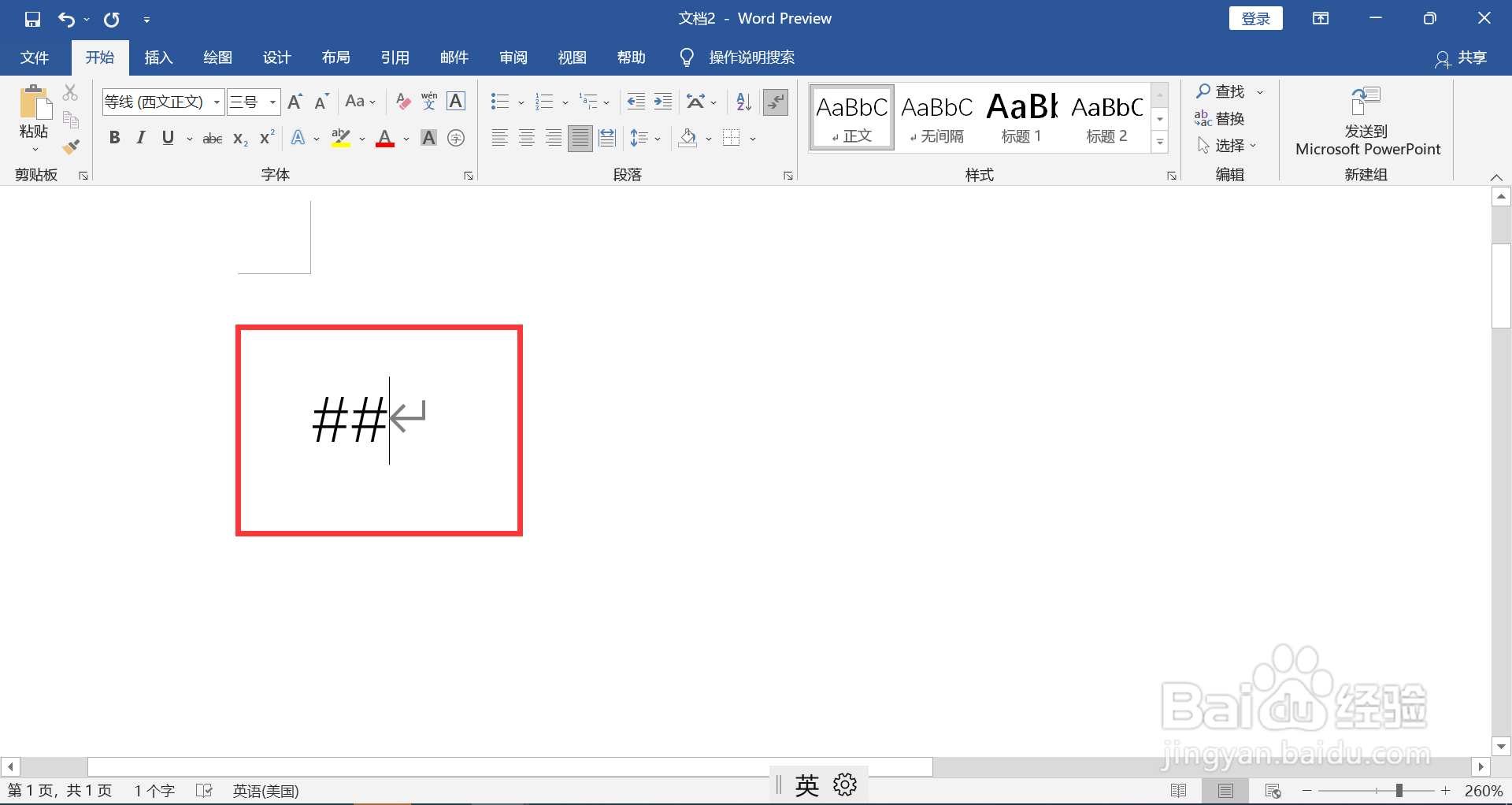The height and width of the screenshot is (805, 1512).
Task: Expand the styles gallery more button
Action: [x=1160, y=143]
